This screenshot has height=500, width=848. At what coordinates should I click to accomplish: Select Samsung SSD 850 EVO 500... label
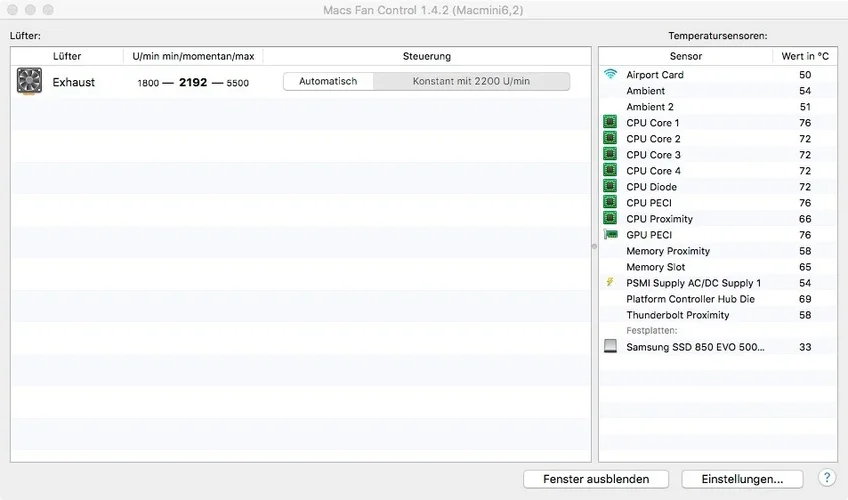point(695,347)
